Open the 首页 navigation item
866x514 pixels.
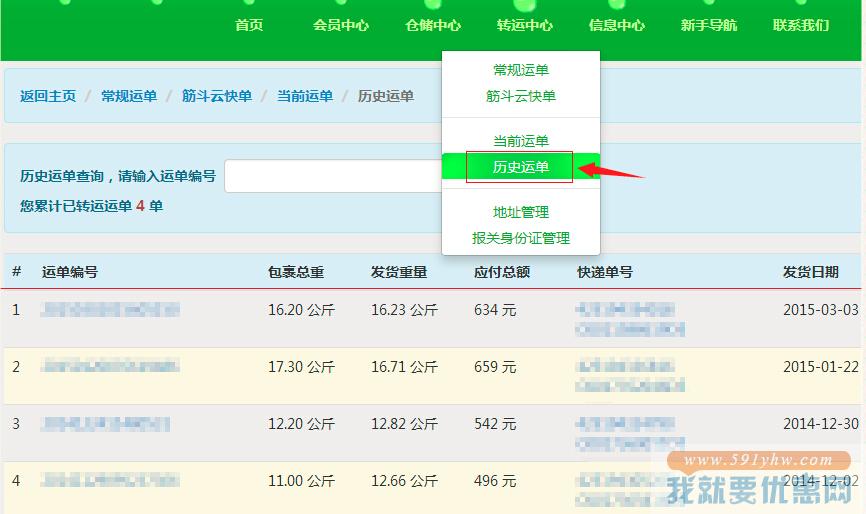coord(249,25)
